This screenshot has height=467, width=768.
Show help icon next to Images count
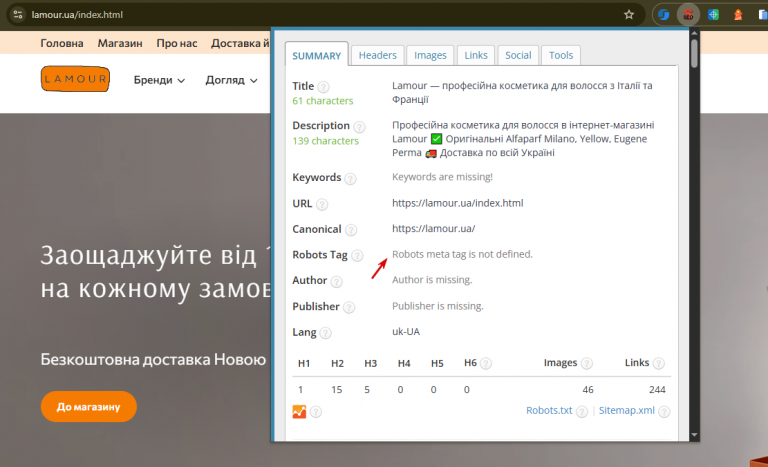coord(587,363)
